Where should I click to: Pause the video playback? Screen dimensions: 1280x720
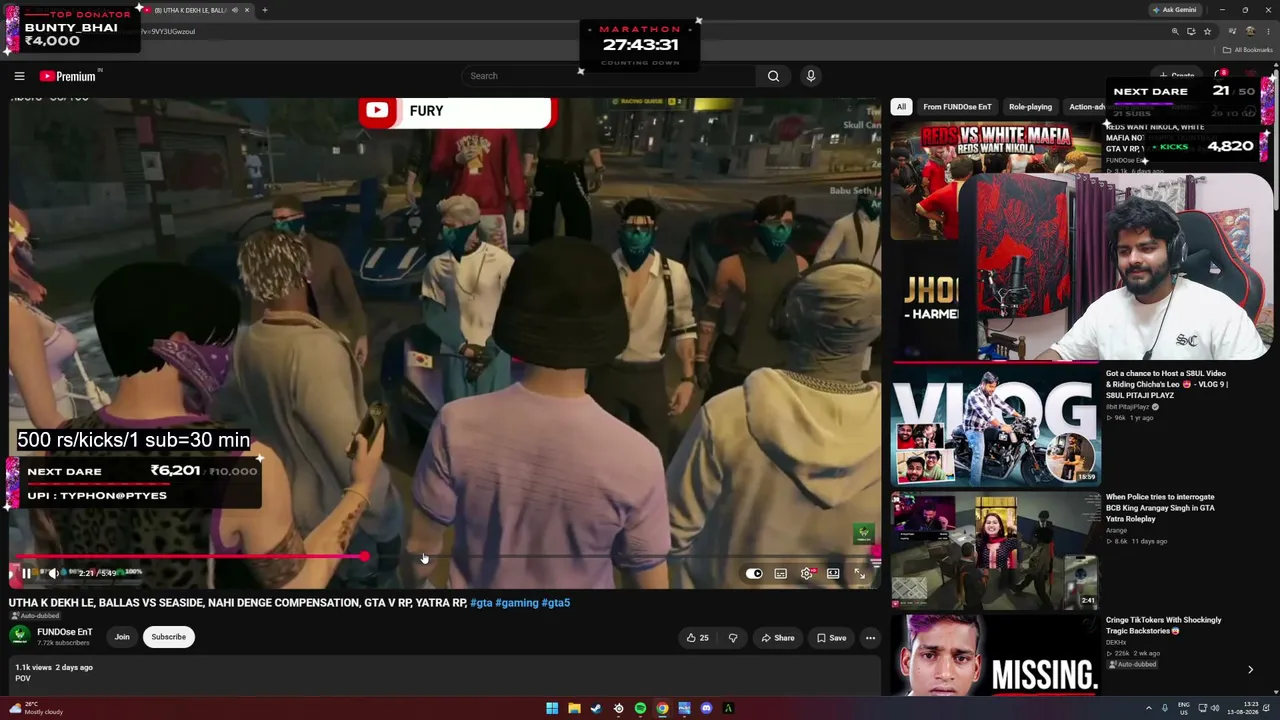pos(27,573)
